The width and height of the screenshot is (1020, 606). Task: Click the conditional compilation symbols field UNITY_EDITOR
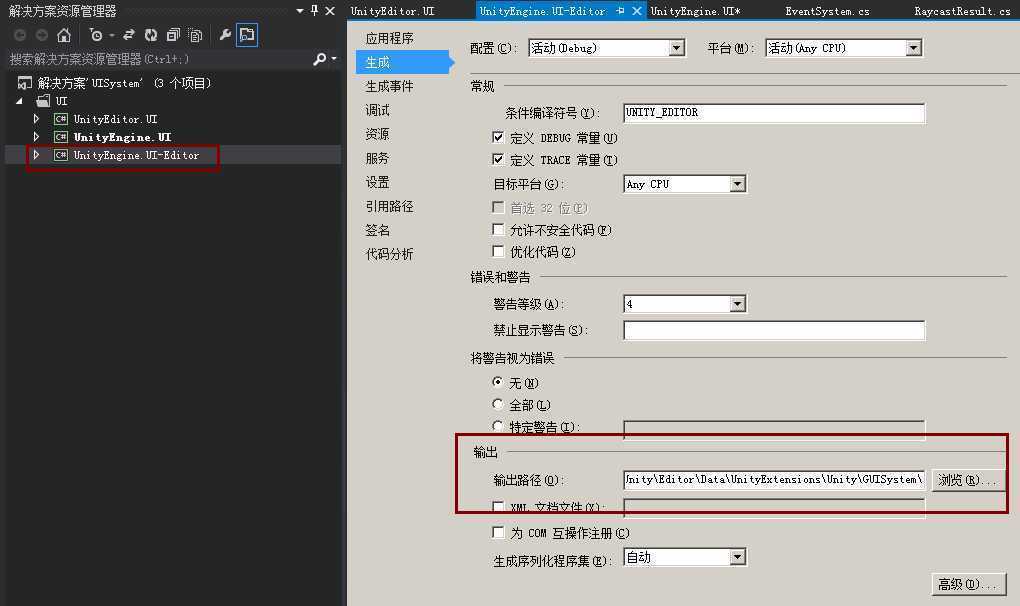tap(773, 112)
